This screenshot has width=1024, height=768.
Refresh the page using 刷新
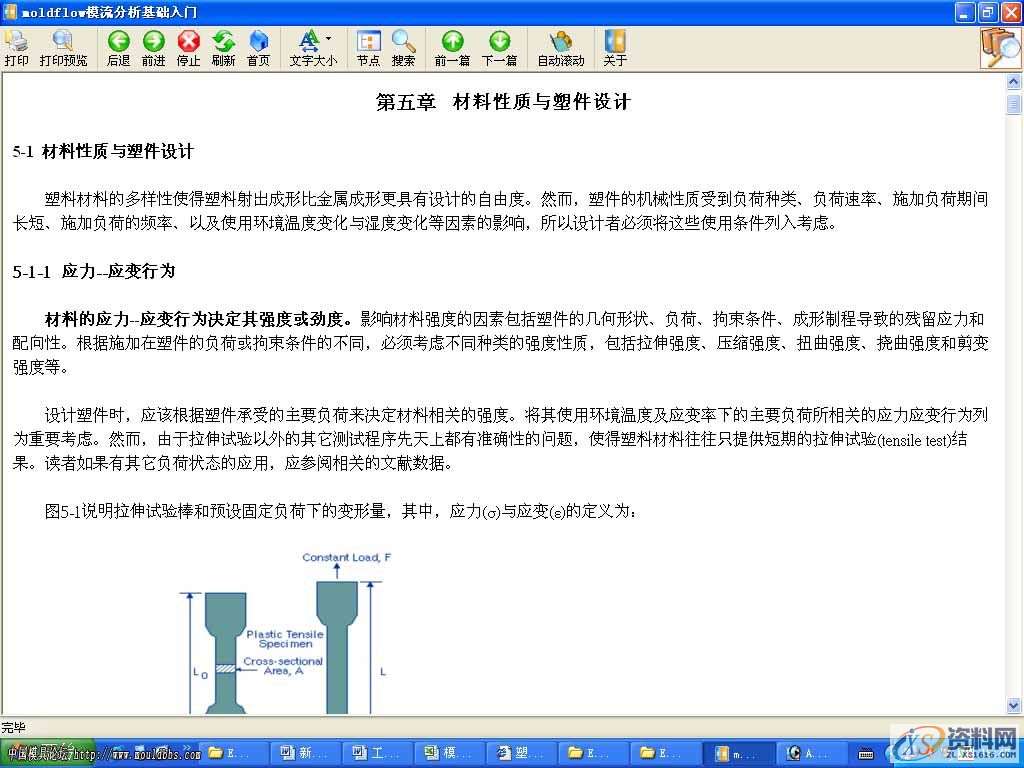pyautogui.click(x=223, y=47)
